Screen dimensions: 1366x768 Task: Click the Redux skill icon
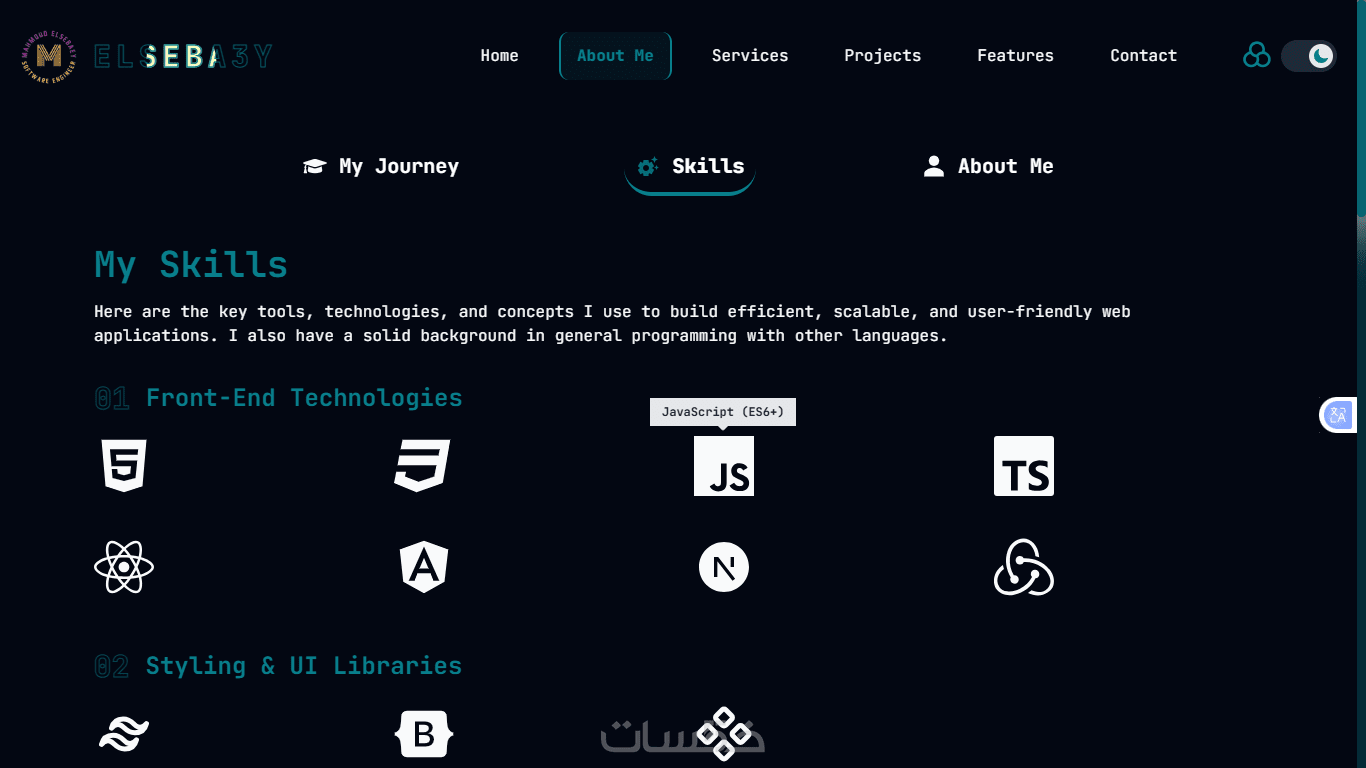click(1024, 568)
